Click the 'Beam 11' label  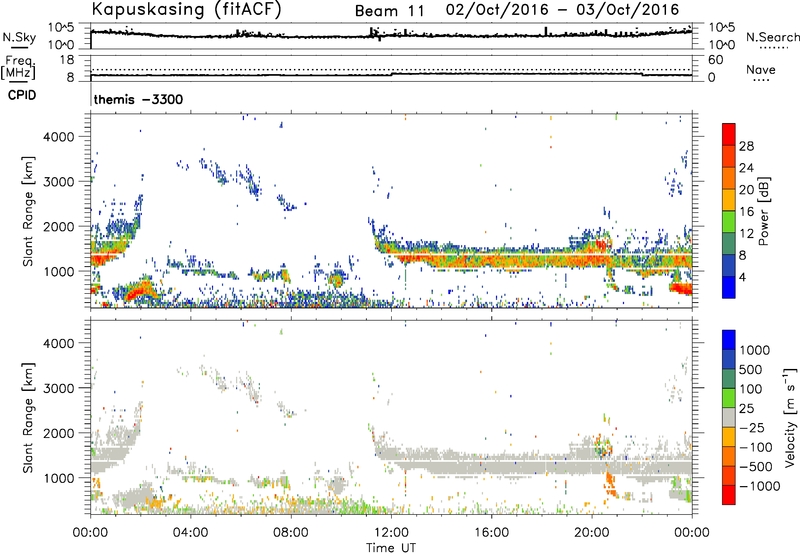(x=389, y=11)
